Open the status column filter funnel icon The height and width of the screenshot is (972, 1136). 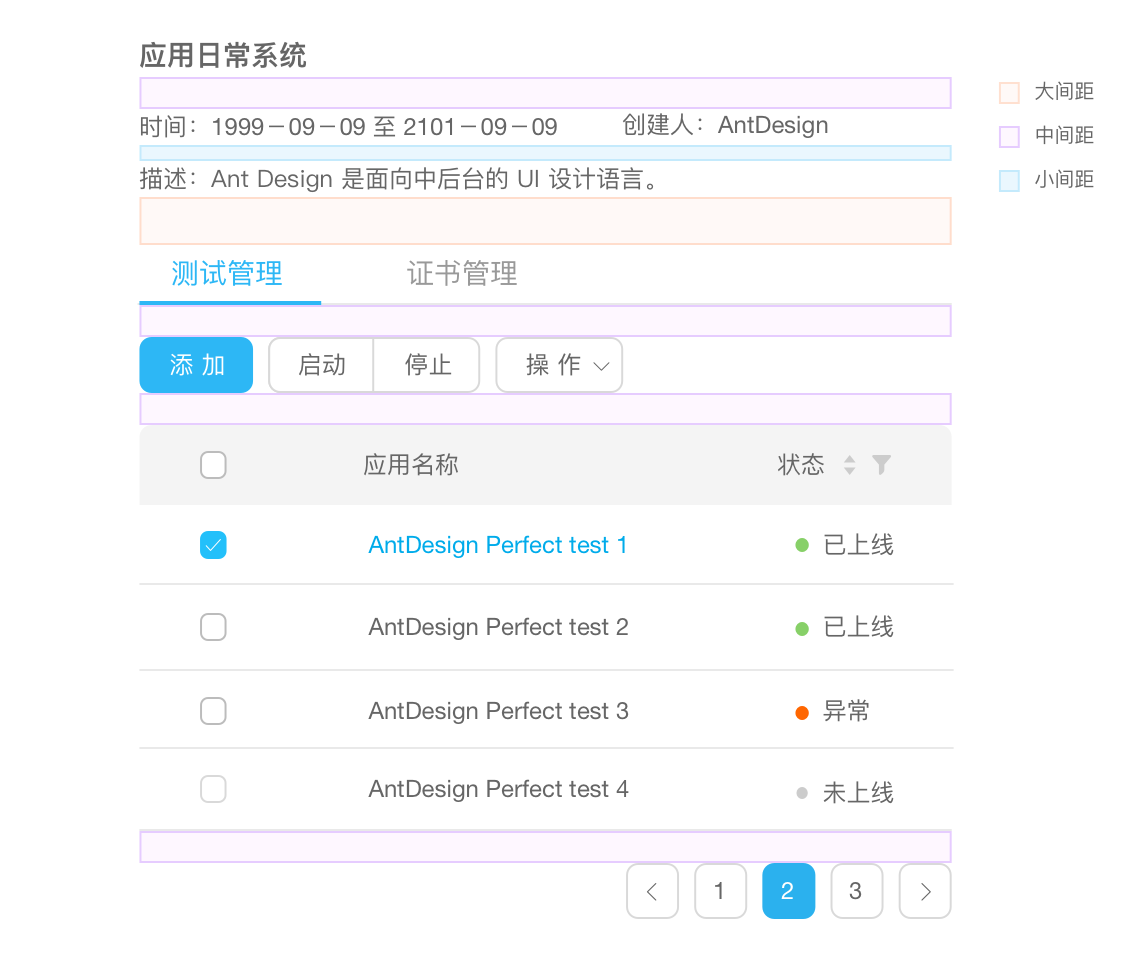pyautogui.click(x=881, y=464)
